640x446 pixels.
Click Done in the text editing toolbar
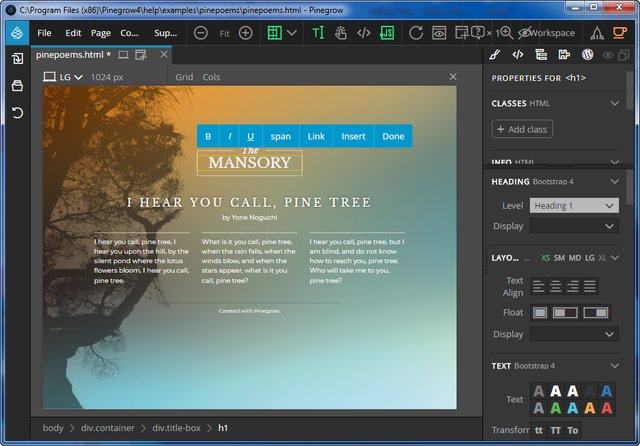[x=393, y=136]
